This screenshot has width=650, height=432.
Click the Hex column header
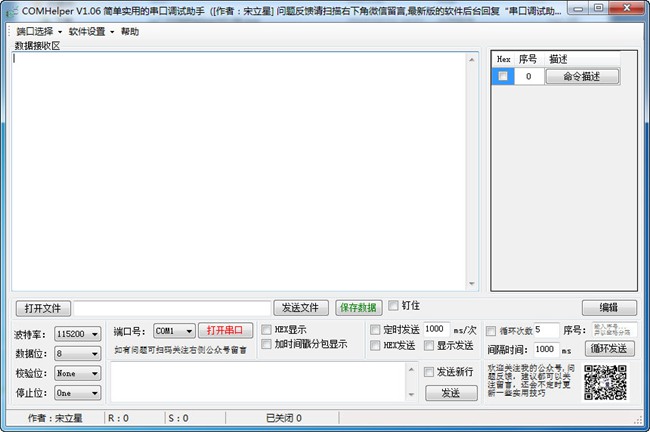503,59
